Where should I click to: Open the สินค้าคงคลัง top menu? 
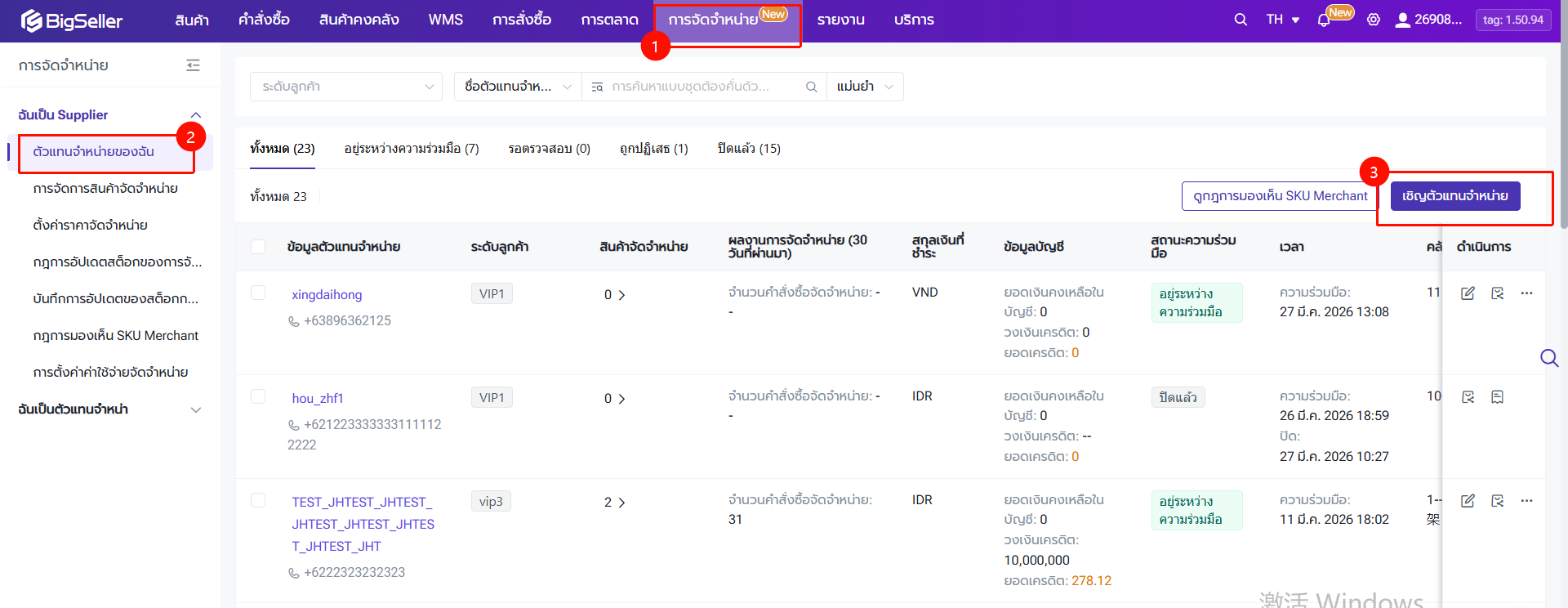359,20
